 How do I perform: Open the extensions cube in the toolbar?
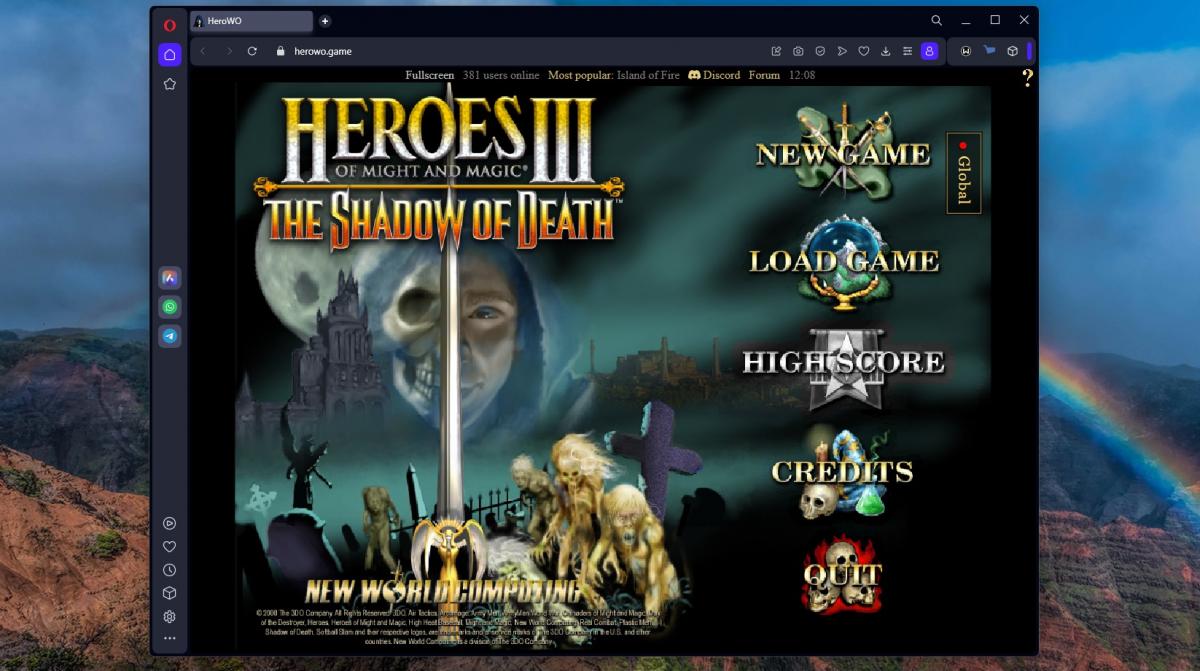coord(1012,51)
